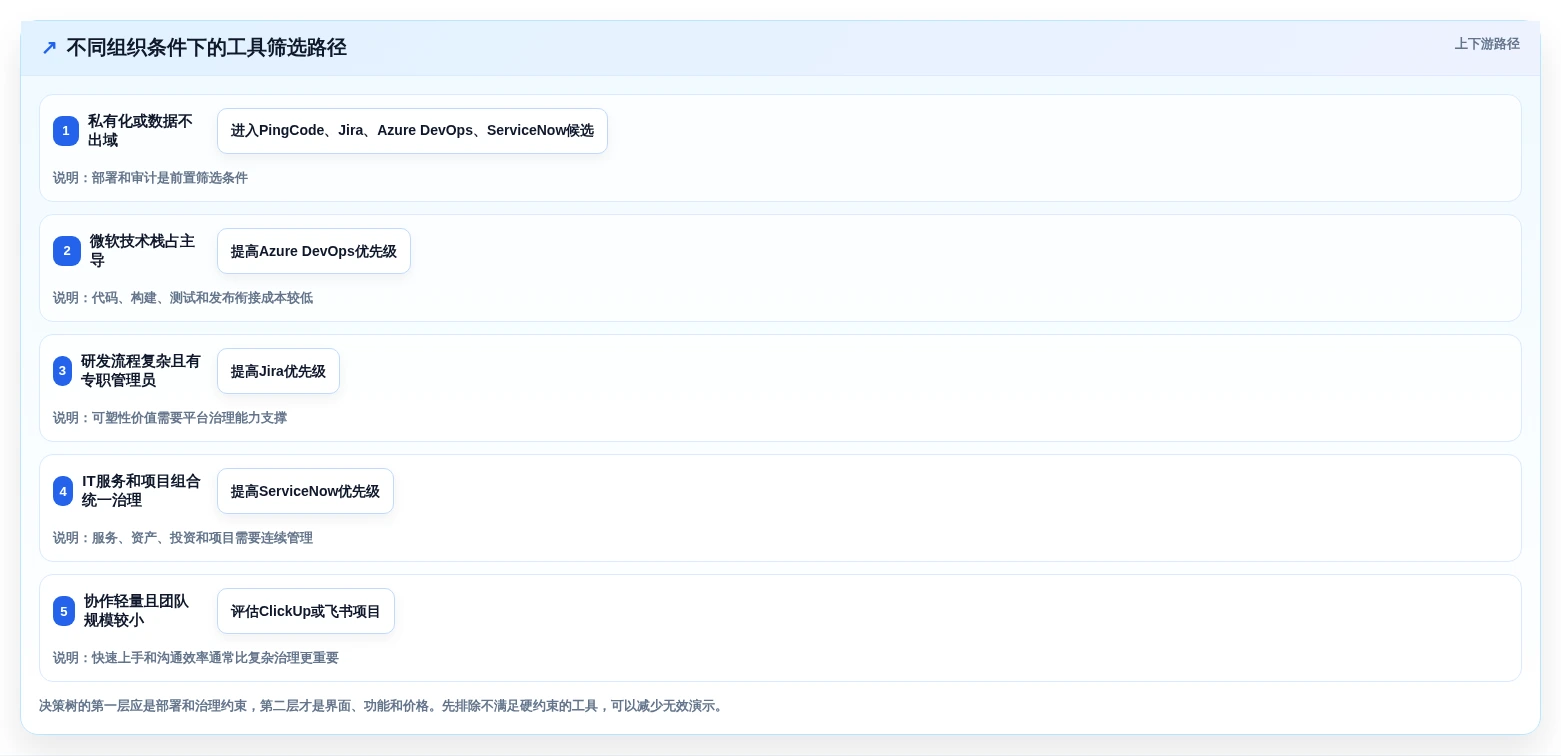Click the condition IT服务和项目组合统一治理
Screen dimensions: 1561x756
[x=141, y=491]
